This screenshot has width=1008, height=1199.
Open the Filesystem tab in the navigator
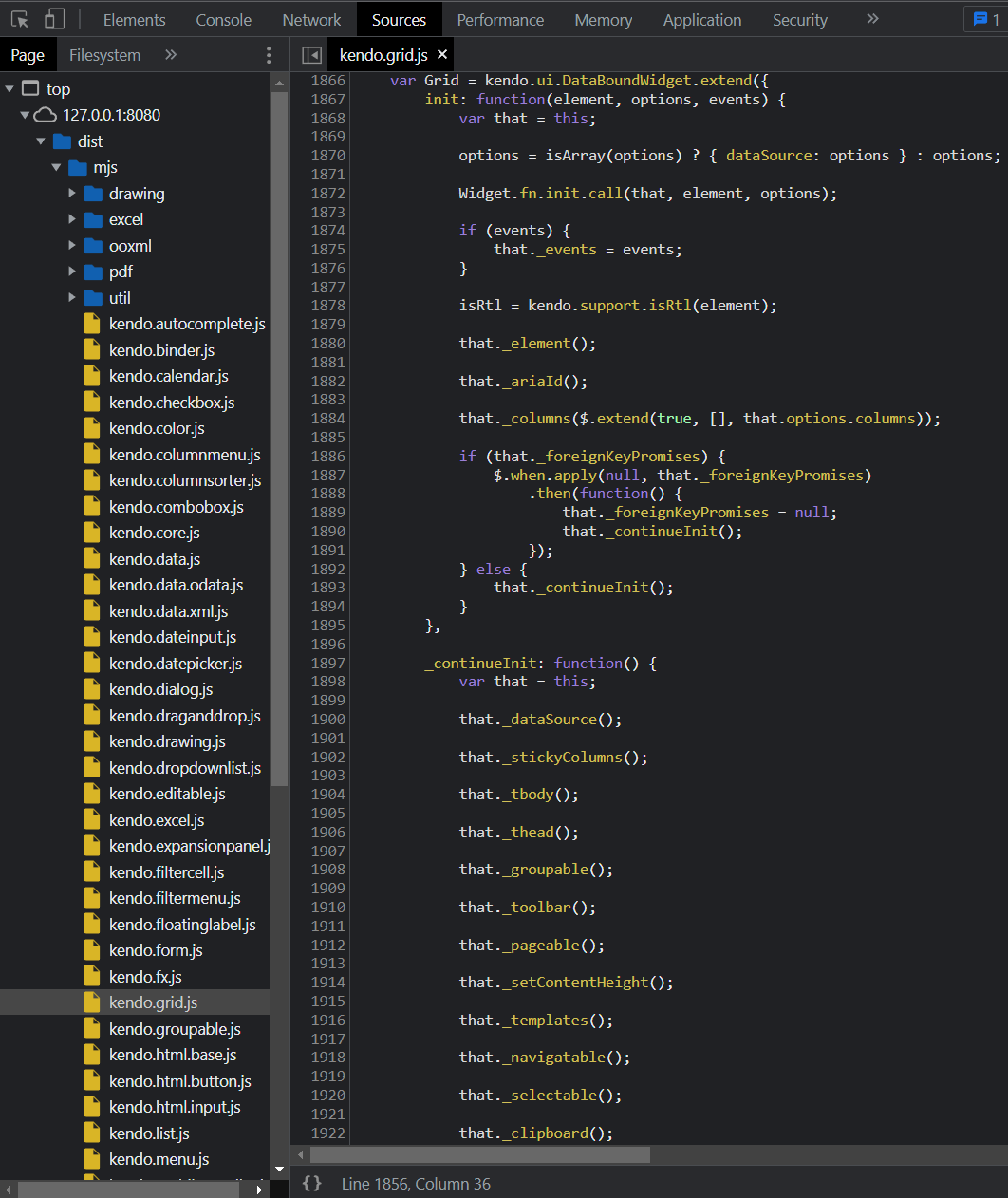pyautogui.click(x=104, y=54)
